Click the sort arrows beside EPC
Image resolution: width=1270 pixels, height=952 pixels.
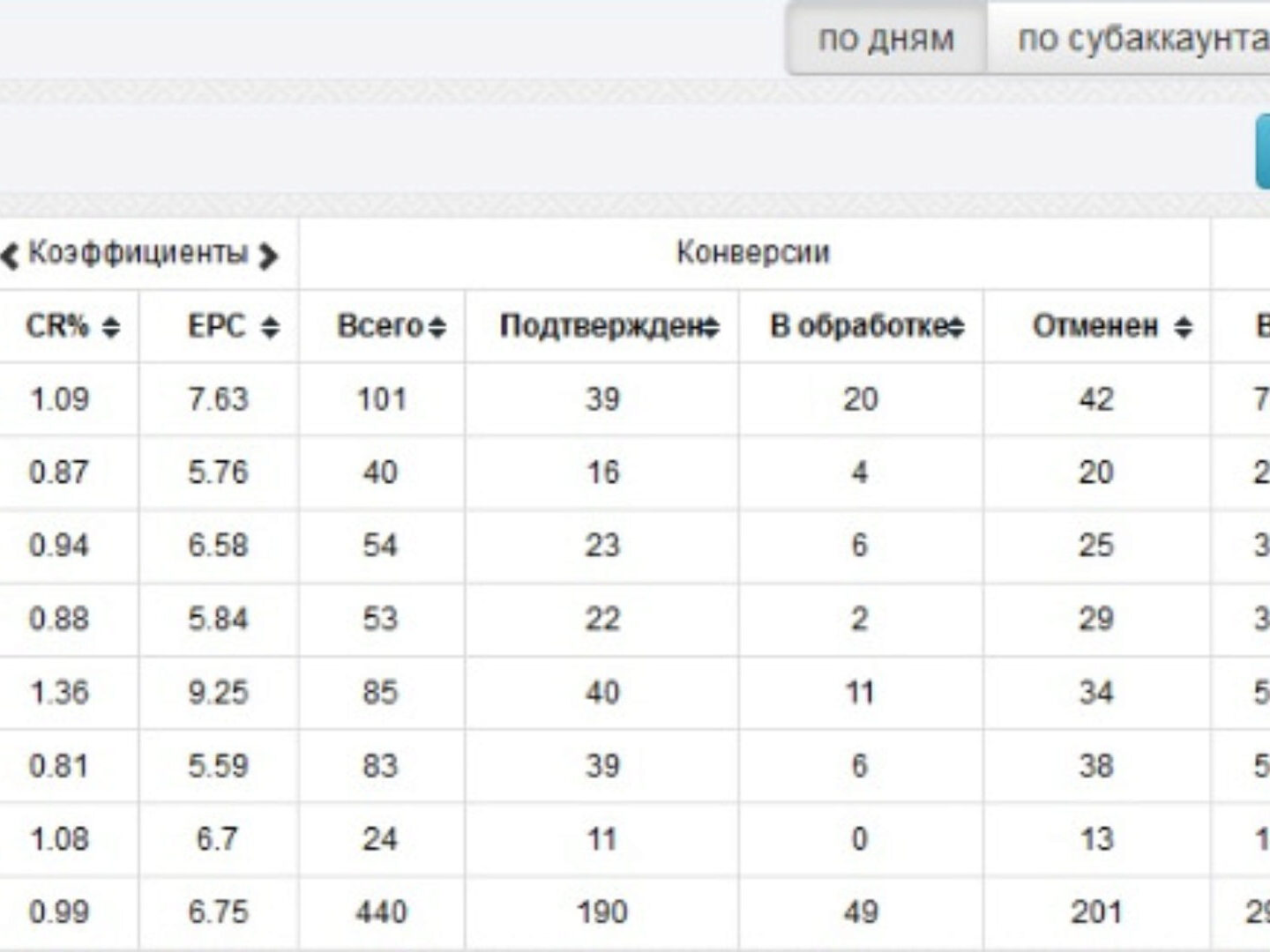pos(271,328)
